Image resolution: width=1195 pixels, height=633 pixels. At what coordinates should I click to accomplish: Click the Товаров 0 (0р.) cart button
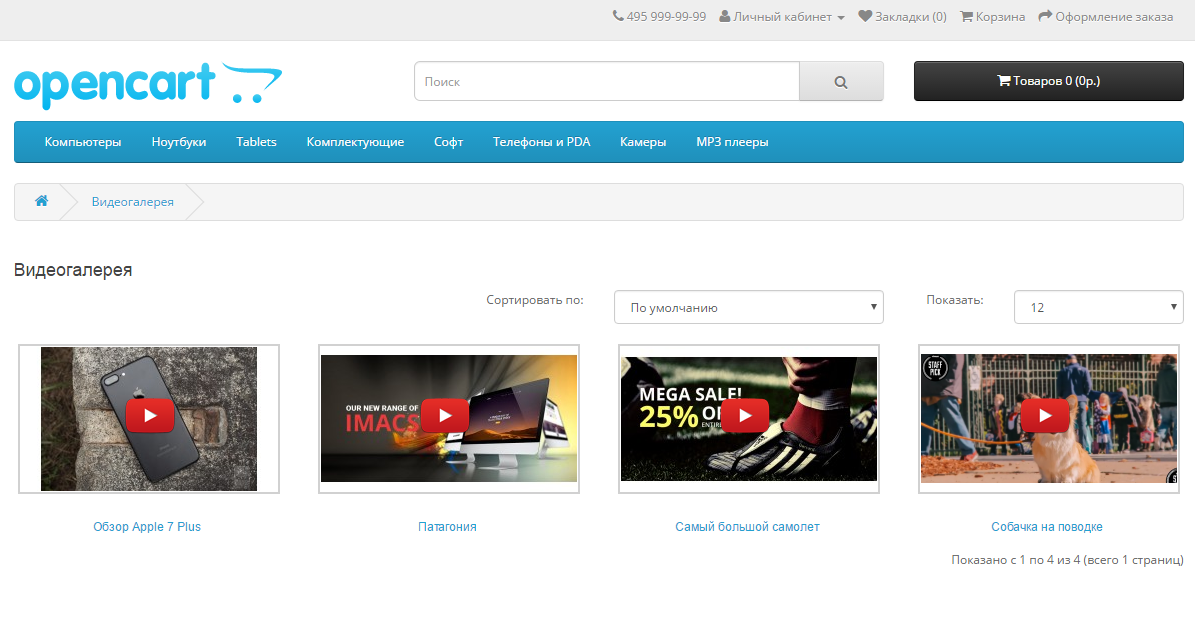(1048, 81)
